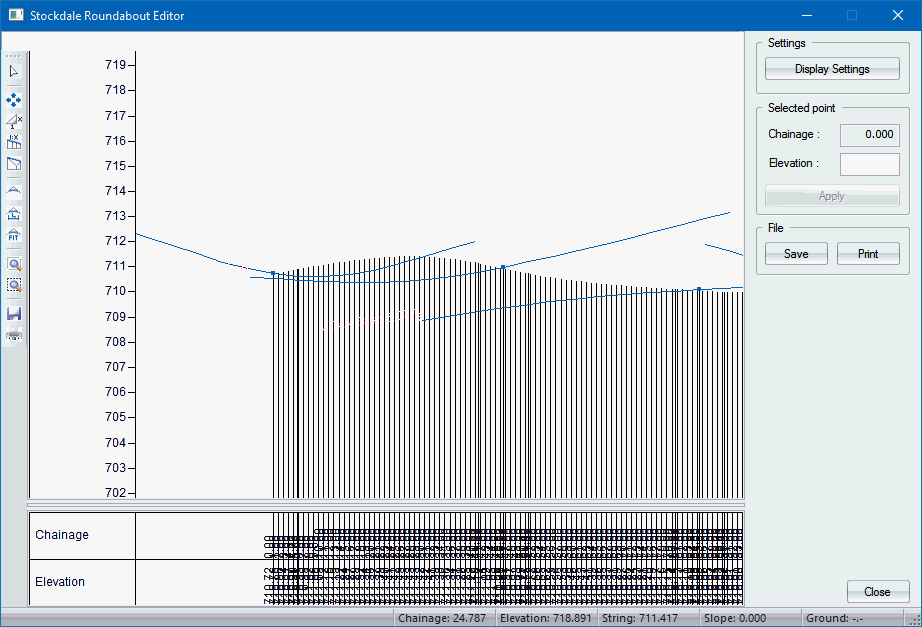Click the Chainage row label in table
Image resolution: width=922 pixels, height=627 pixels.
62,535
